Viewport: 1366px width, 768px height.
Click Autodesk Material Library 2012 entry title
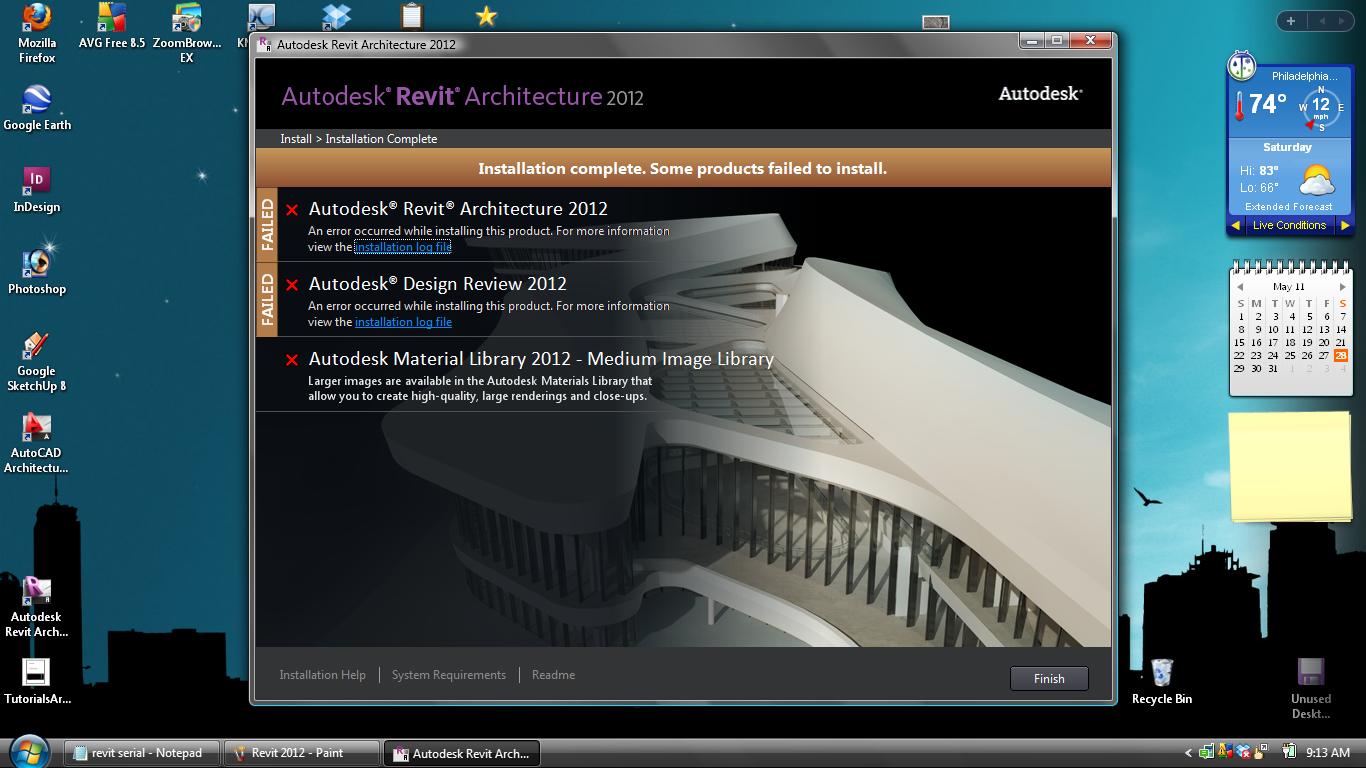[x=541, y=359]
